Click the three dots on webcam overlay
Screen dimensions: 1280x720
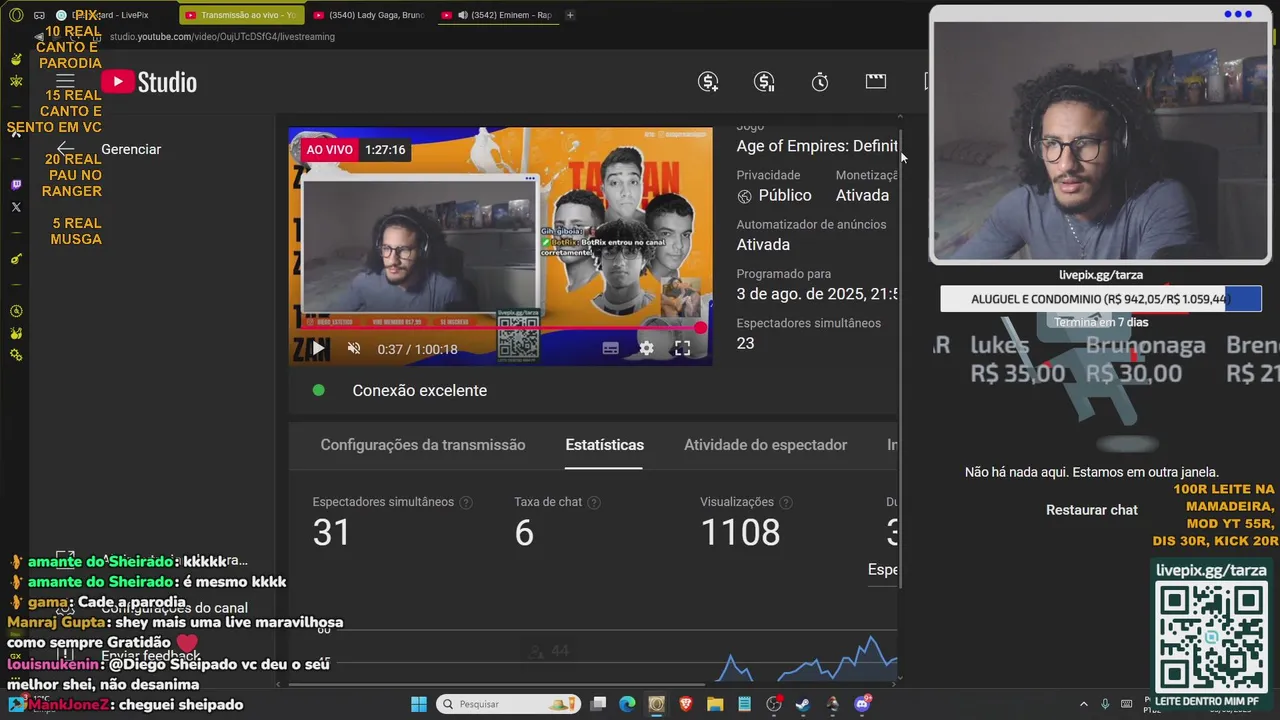click(x=1238, y=14)
